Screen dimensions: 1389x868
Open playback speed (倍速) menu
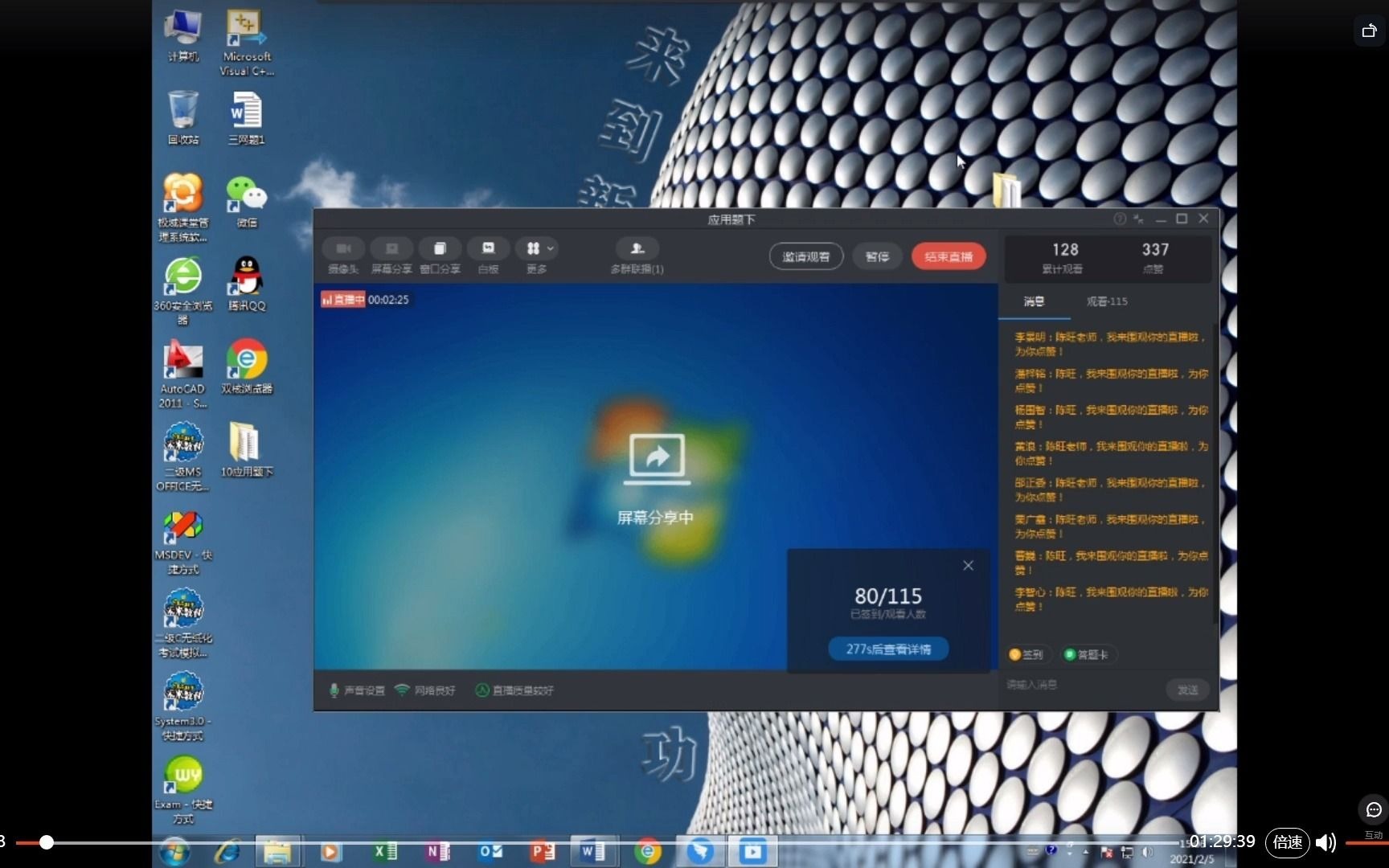coord(1287,842)
